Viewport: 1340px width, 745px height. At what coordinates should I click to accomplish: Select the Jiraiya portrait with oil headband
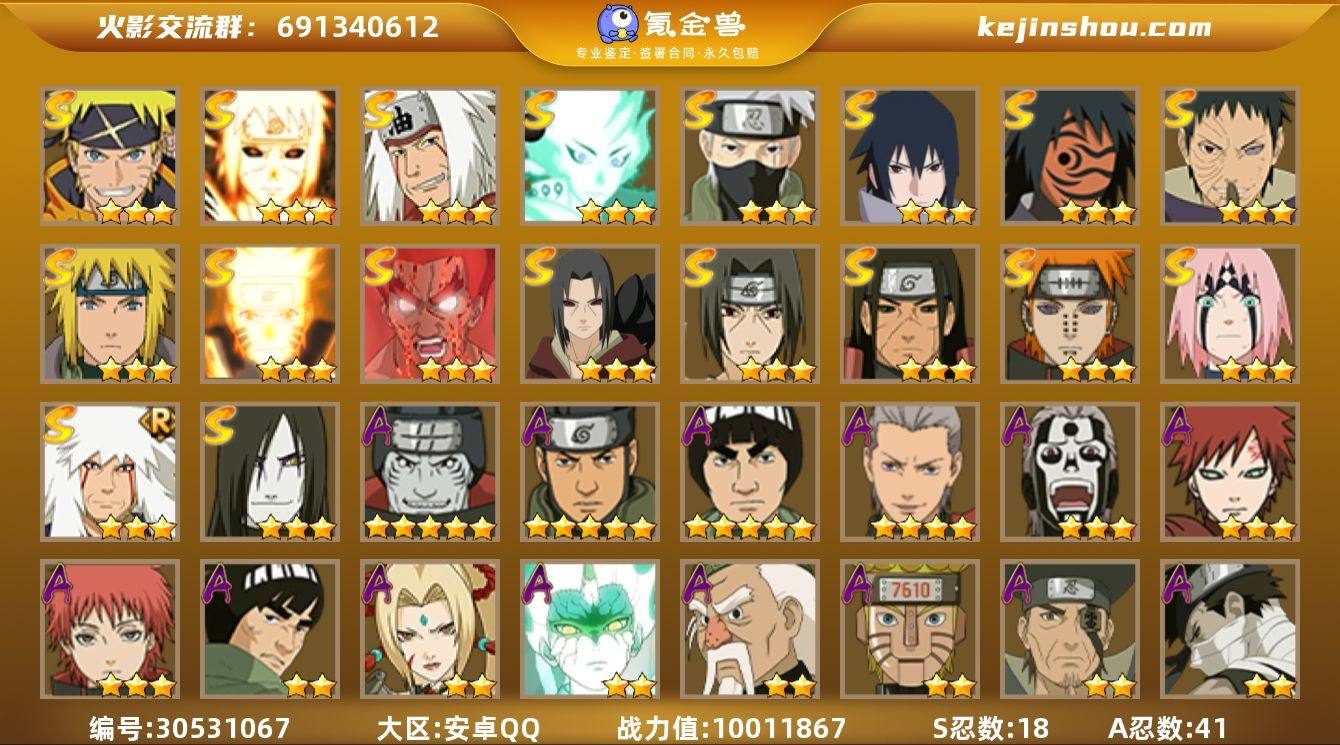[430, 156]
